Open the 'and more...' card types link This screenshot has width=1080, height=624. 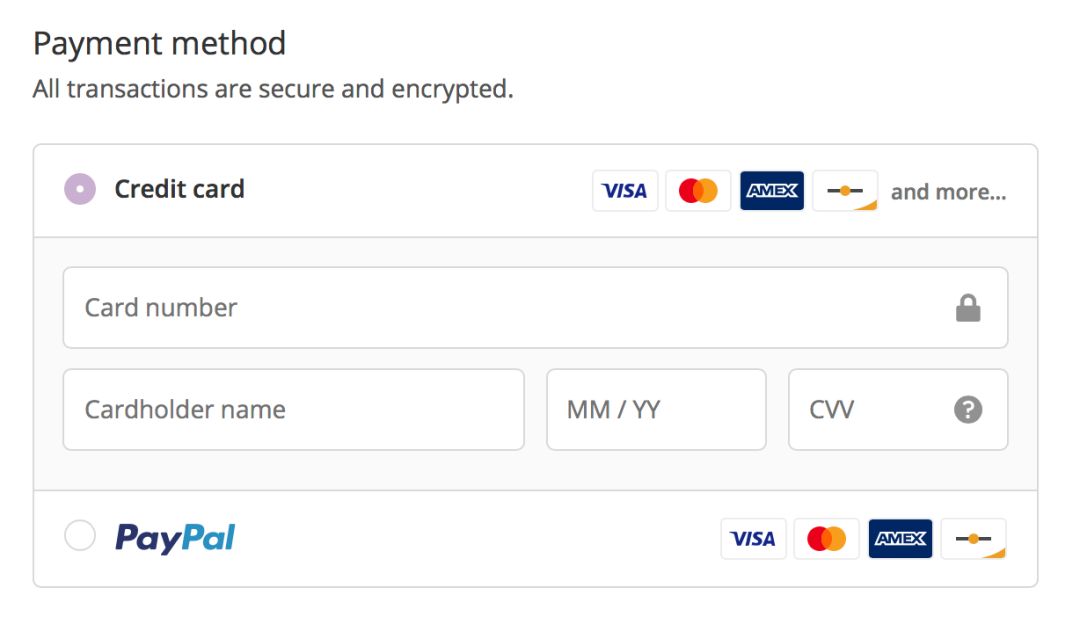pyautogui.click(x=948, y=191)
